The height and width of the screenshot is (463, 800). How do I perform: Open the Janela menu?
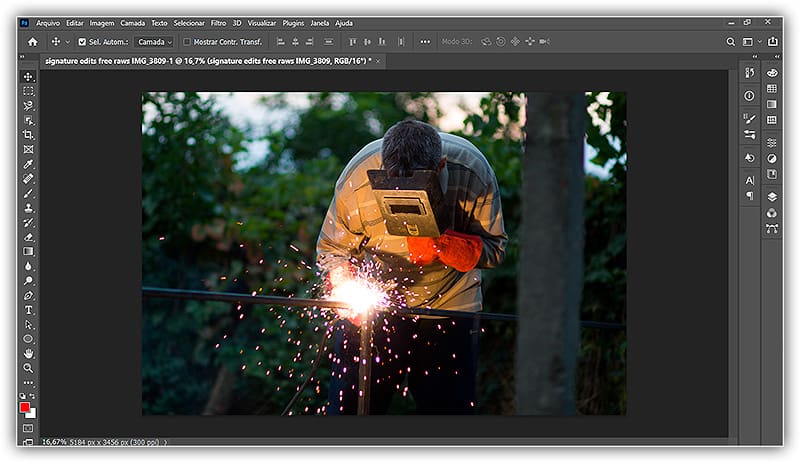[319, 23]
